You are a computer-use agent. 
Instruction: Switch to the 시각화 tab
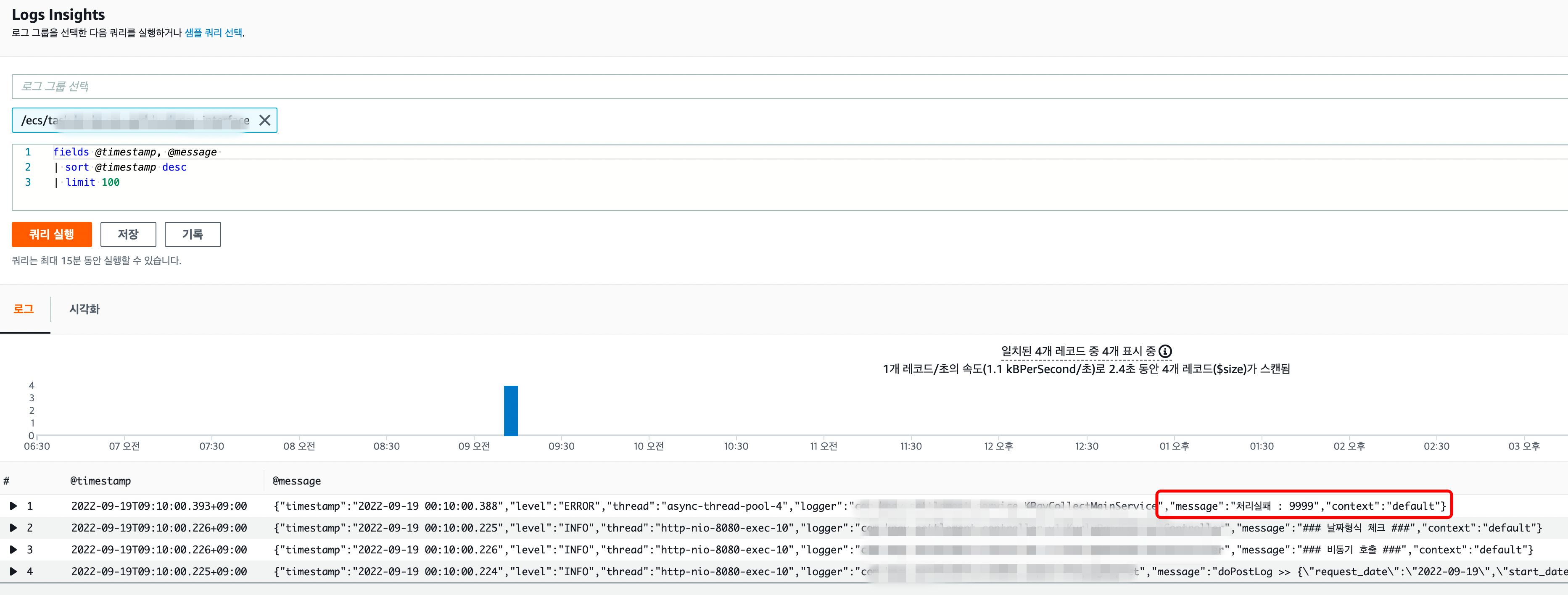click(x=84, y=309)
